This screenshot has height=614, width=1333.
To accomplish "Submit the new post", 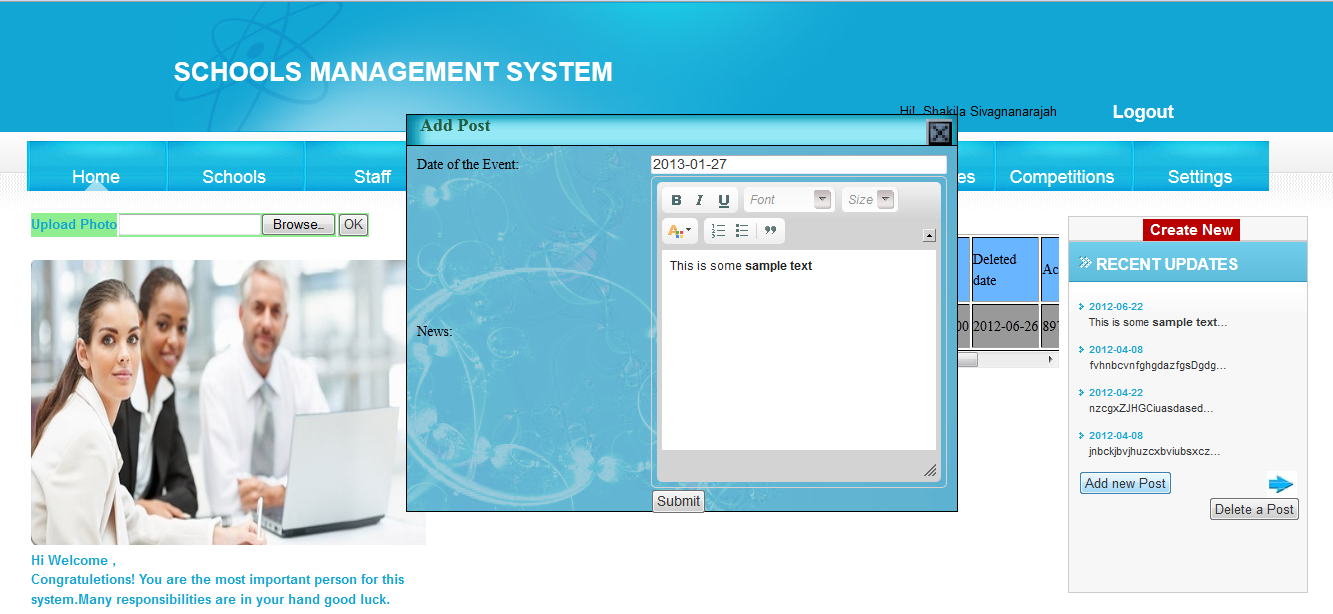I will click(x=678, y=501).
